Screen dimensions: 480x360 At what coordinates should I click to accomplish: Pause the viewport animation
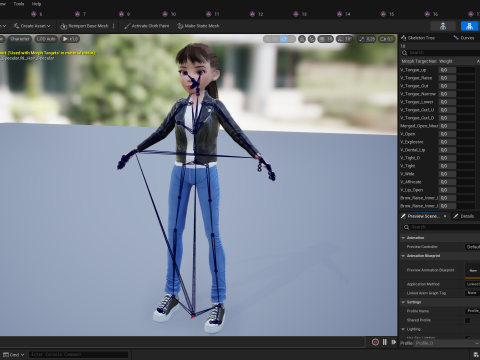click(385, 342)
